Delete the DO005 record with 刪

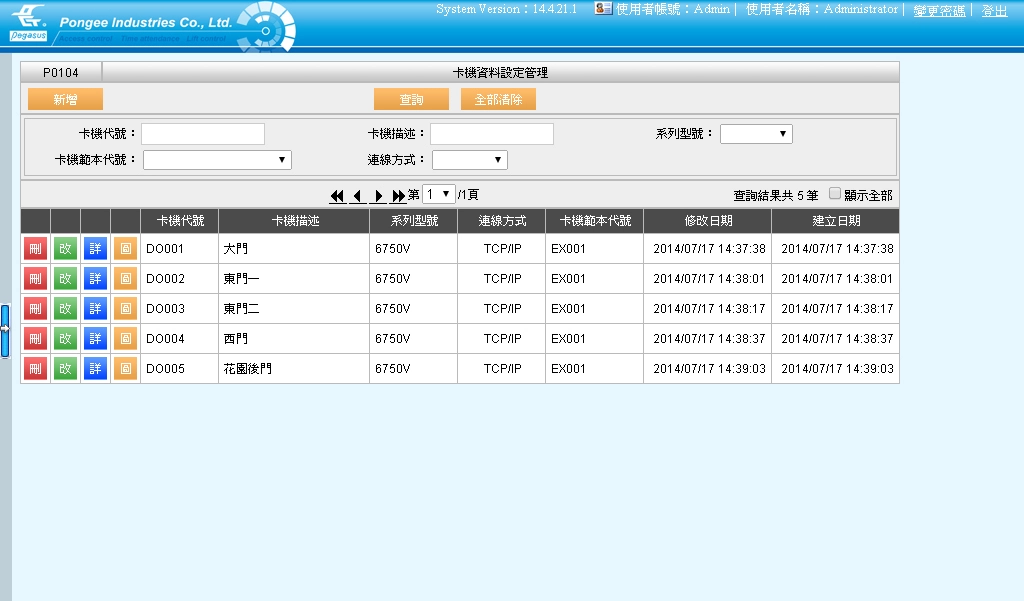[35, 368]
